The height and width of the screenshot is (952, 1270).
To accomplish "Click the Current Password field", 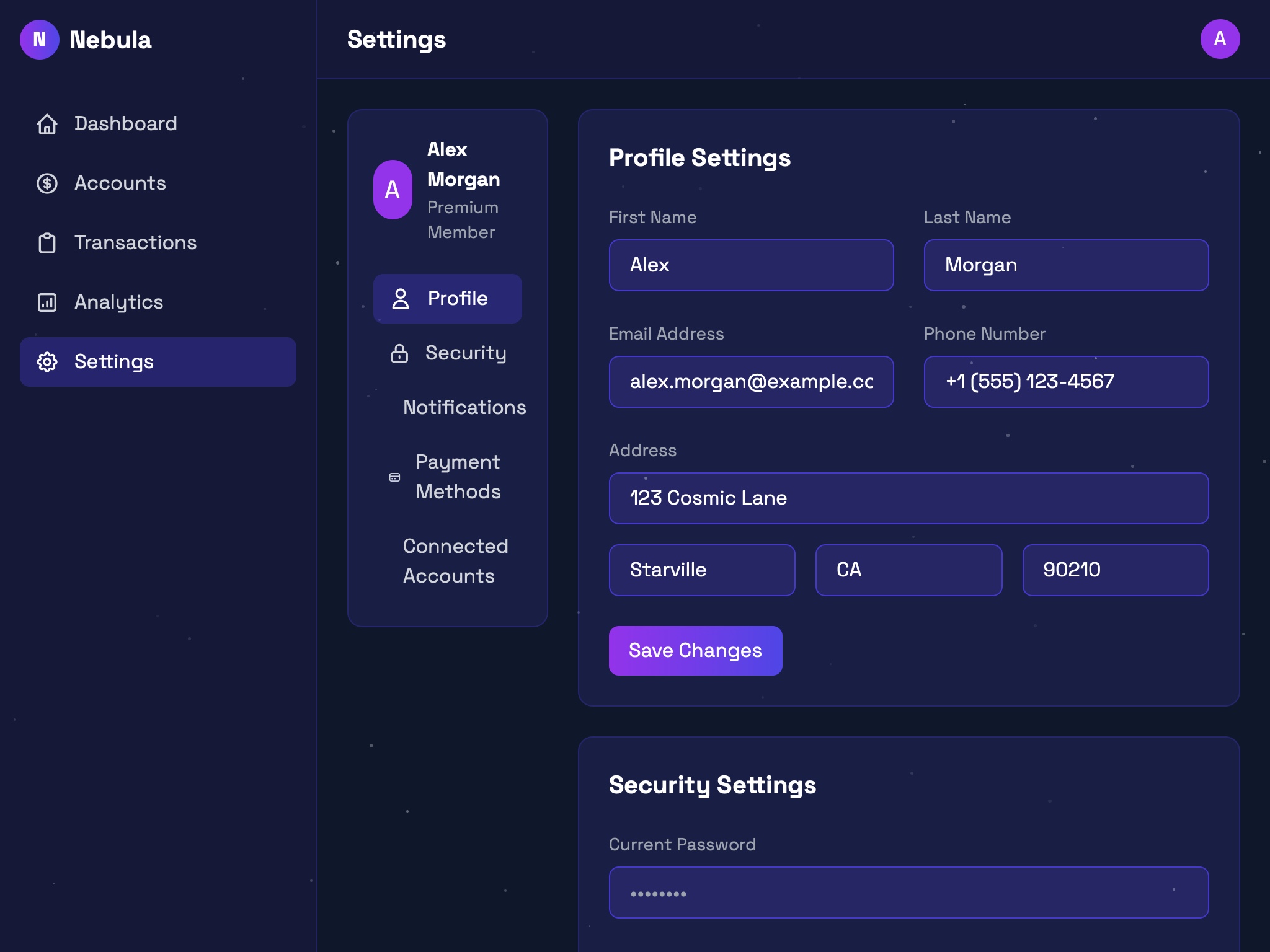I will (908, 892).
